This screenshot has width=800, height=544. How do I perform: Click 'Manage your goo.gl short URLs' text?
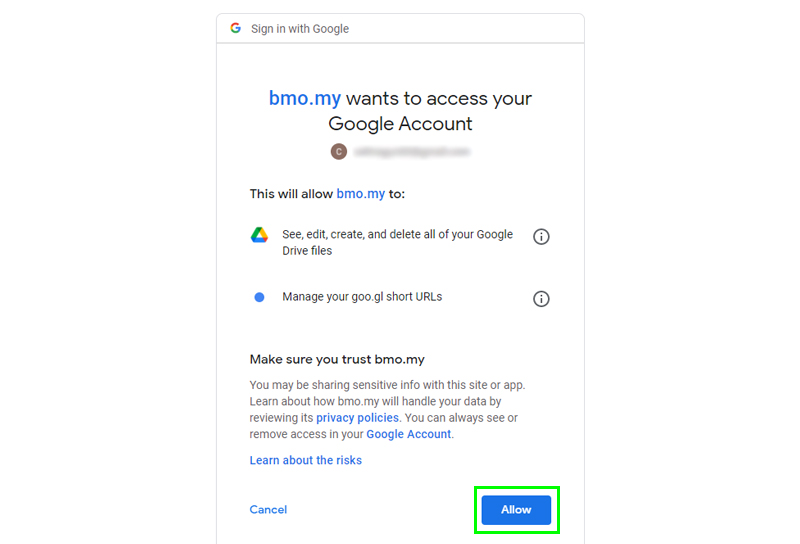(362, 297)
